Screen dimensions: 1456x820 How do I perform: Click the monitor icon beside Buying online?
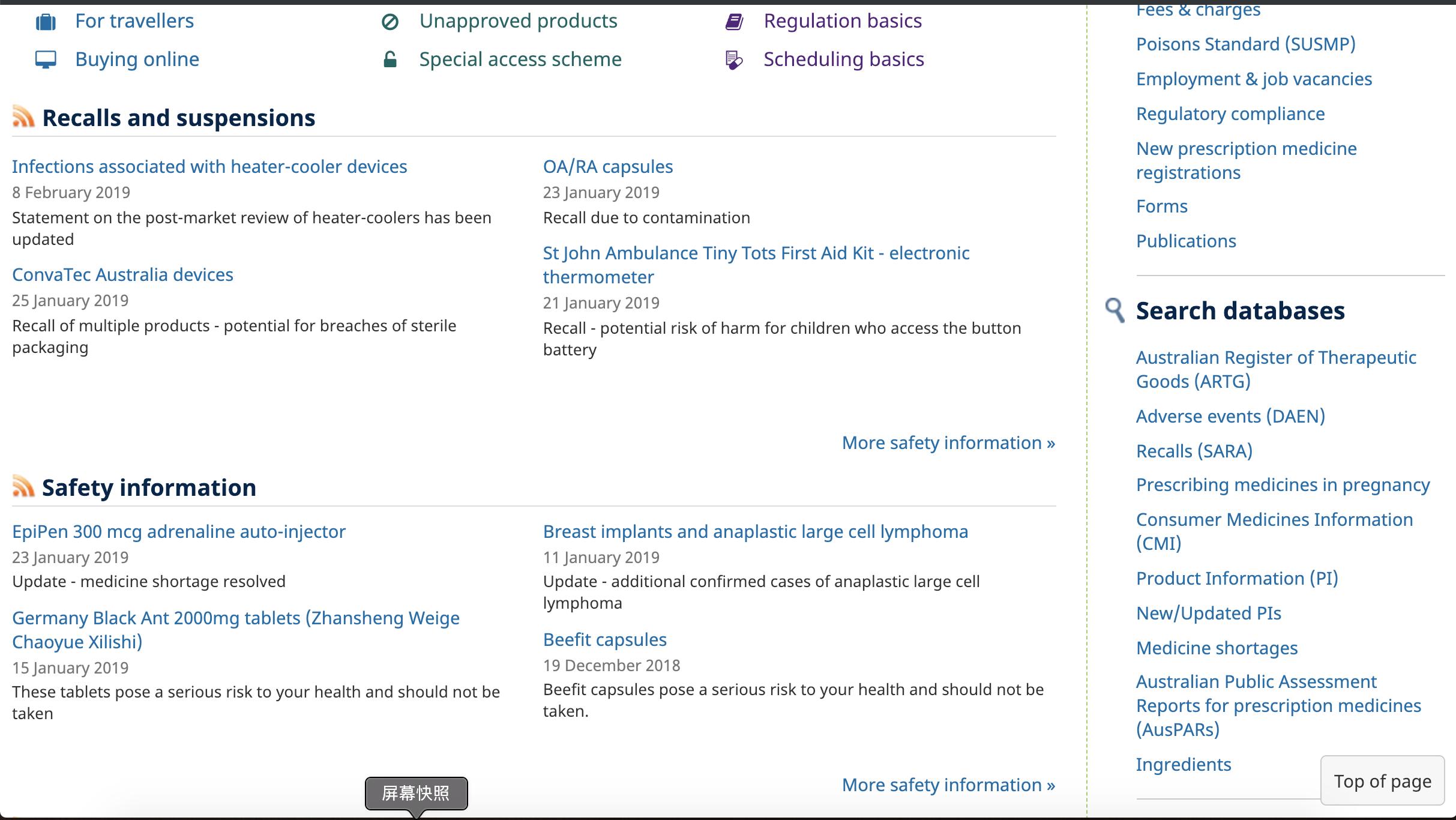46,59
